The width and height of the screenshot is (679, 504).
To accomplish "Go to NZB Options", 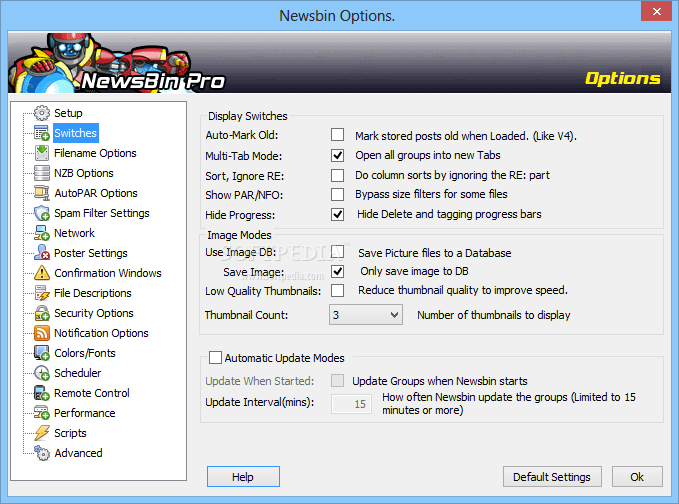I will [84, 173].
